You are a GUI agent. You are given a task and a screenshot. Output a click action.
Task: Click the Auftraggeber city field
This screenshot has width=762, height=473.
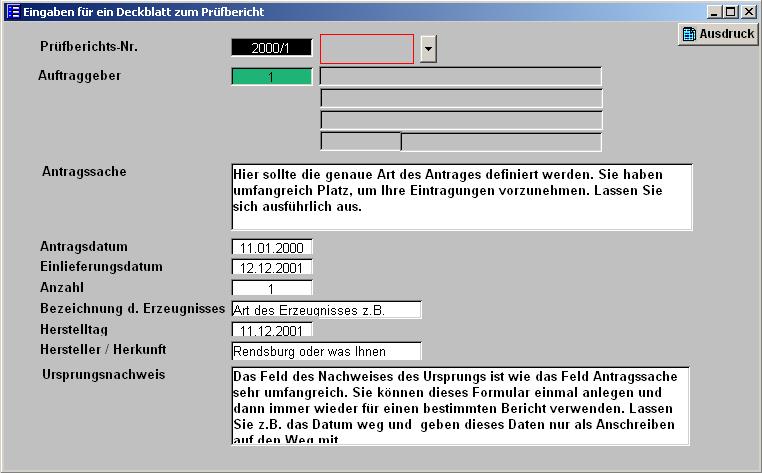(501, 142)
